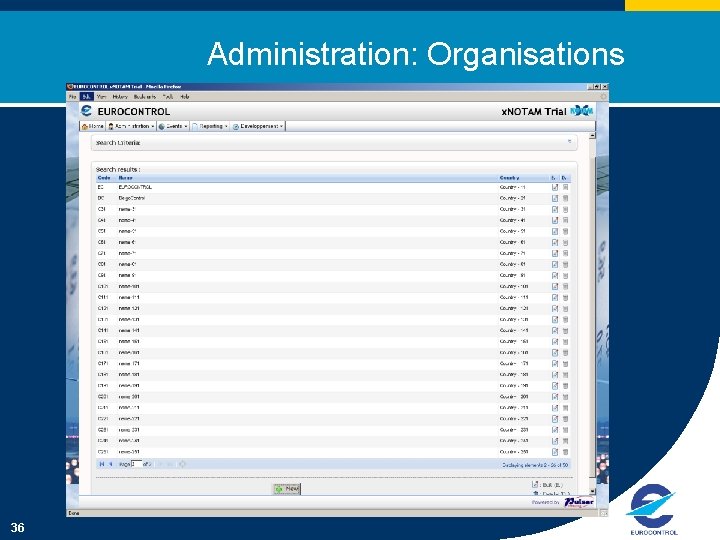
Task: Open the Edit menu in Firefox
Action: [87, 97]
